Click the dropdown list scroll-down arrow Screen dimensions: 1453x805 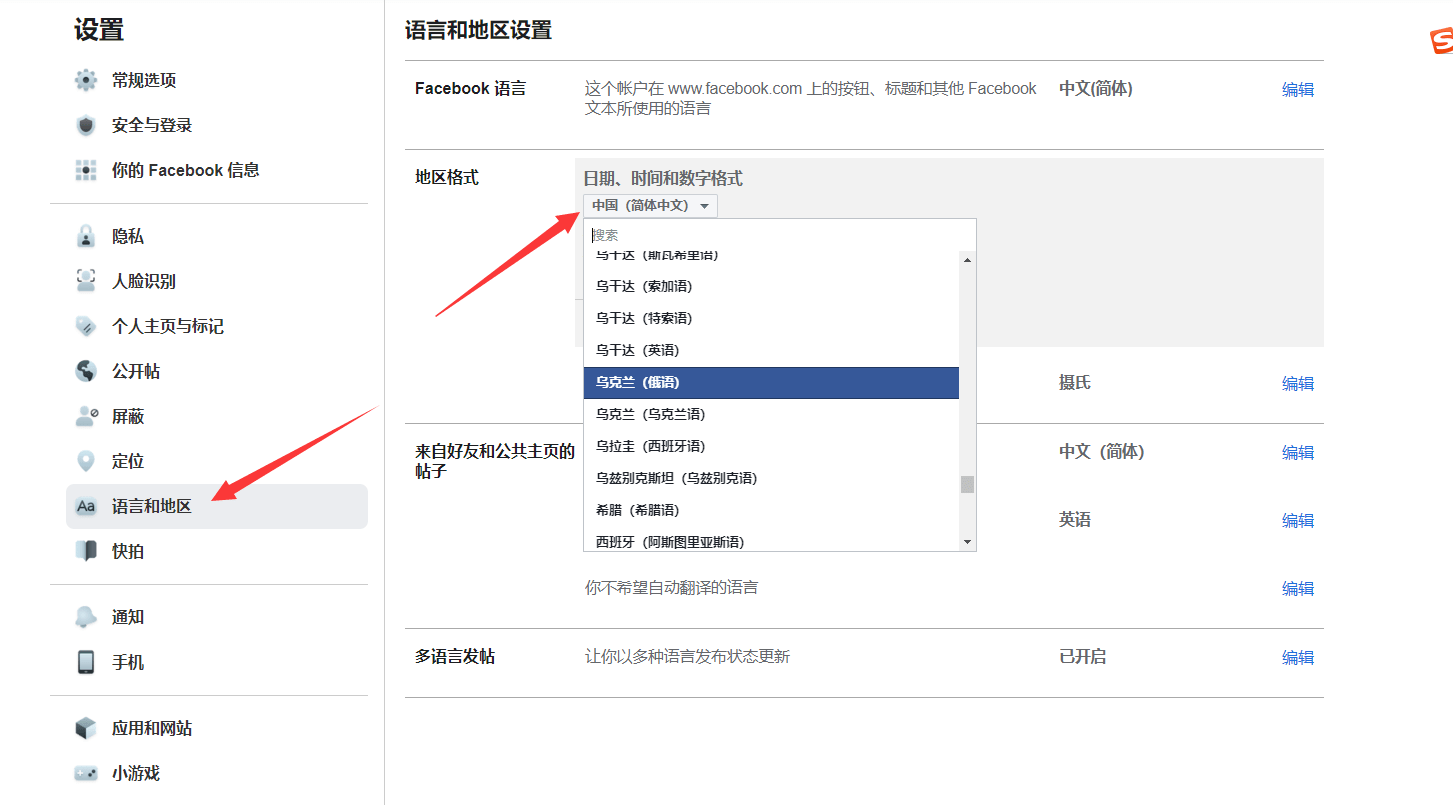pos(967,542)
